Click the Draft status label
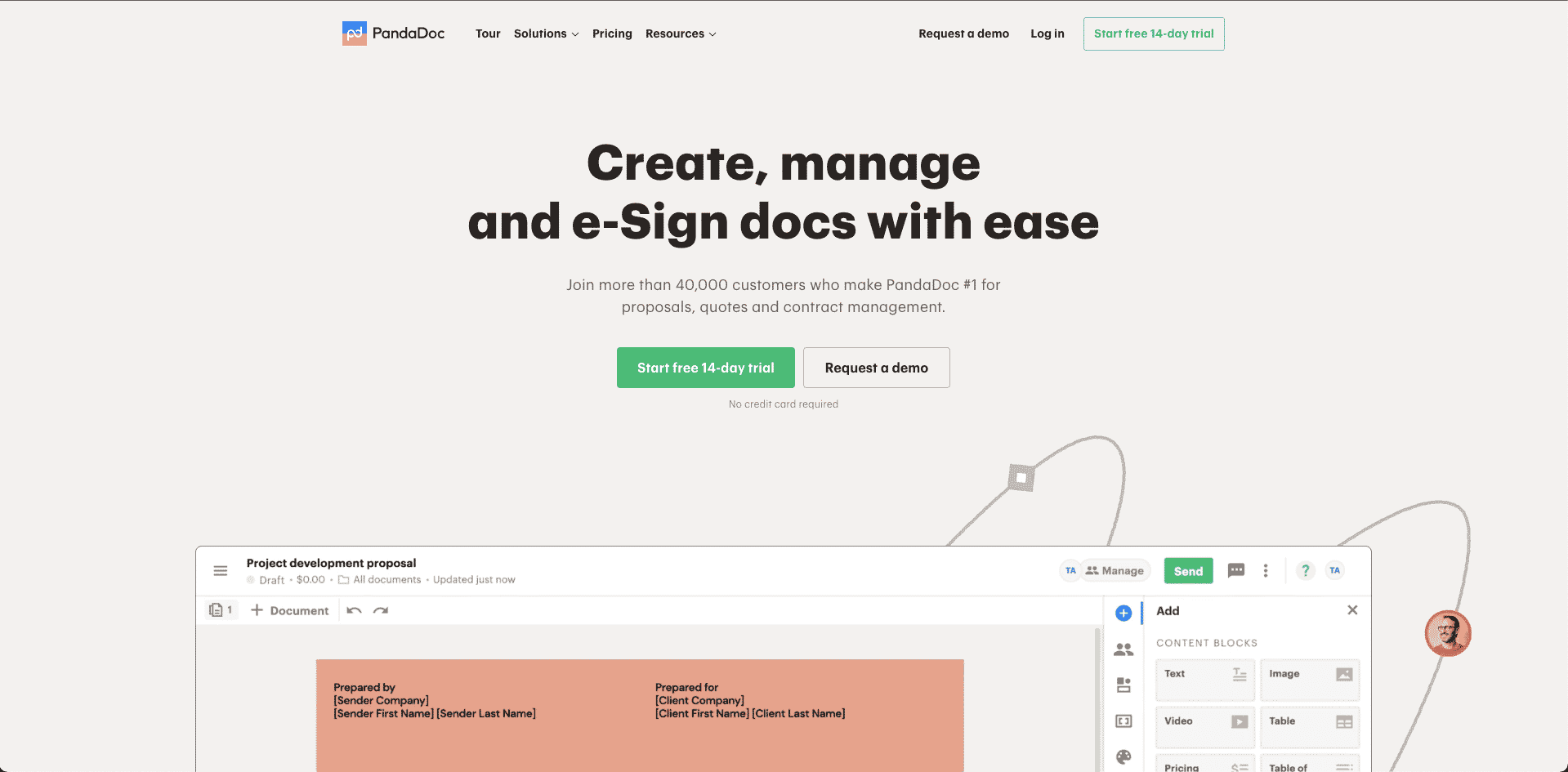1568x772 pixels. tap(271, 580)
